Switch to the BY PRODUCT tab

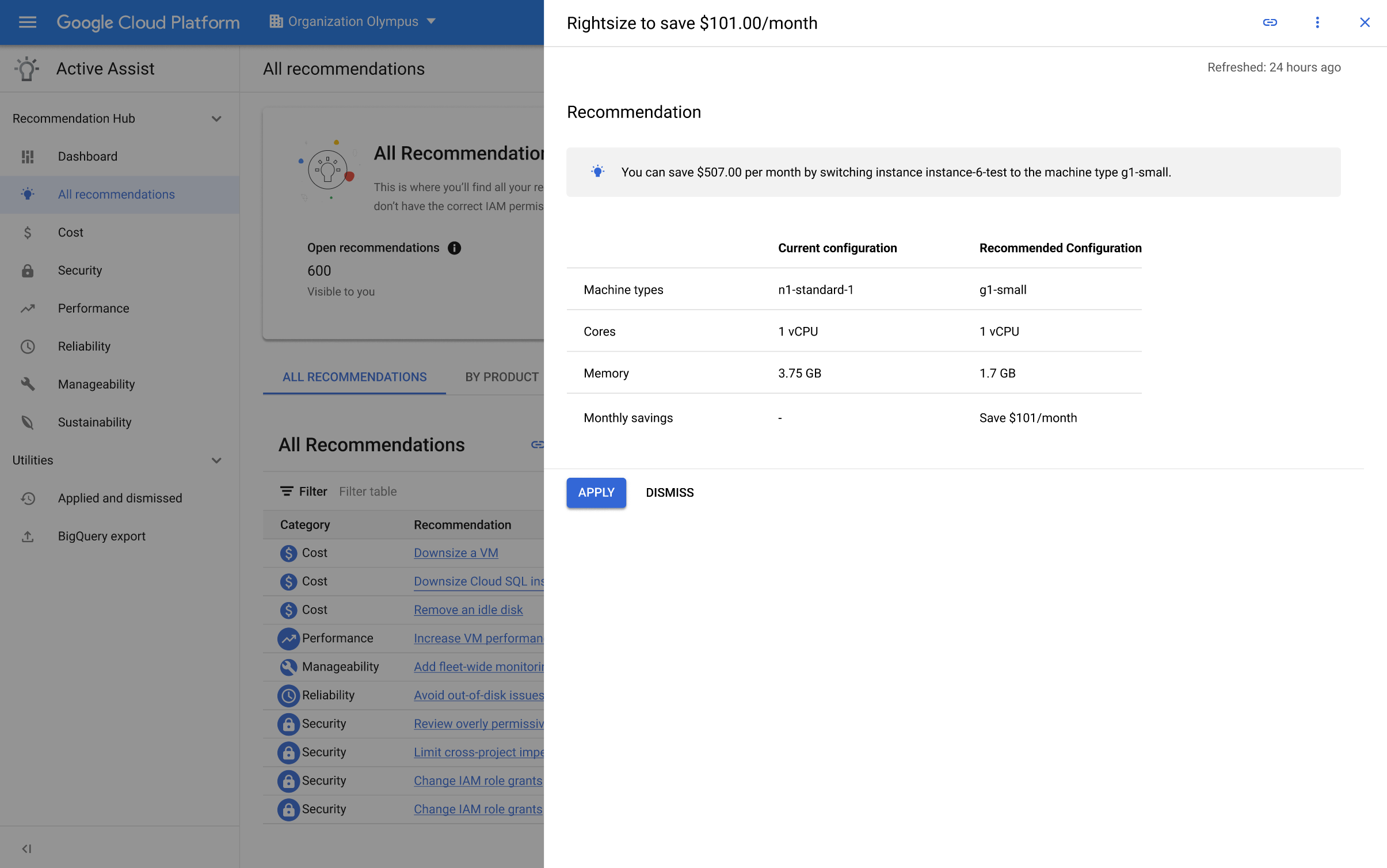pyautogui.click(x=502, y=377)
